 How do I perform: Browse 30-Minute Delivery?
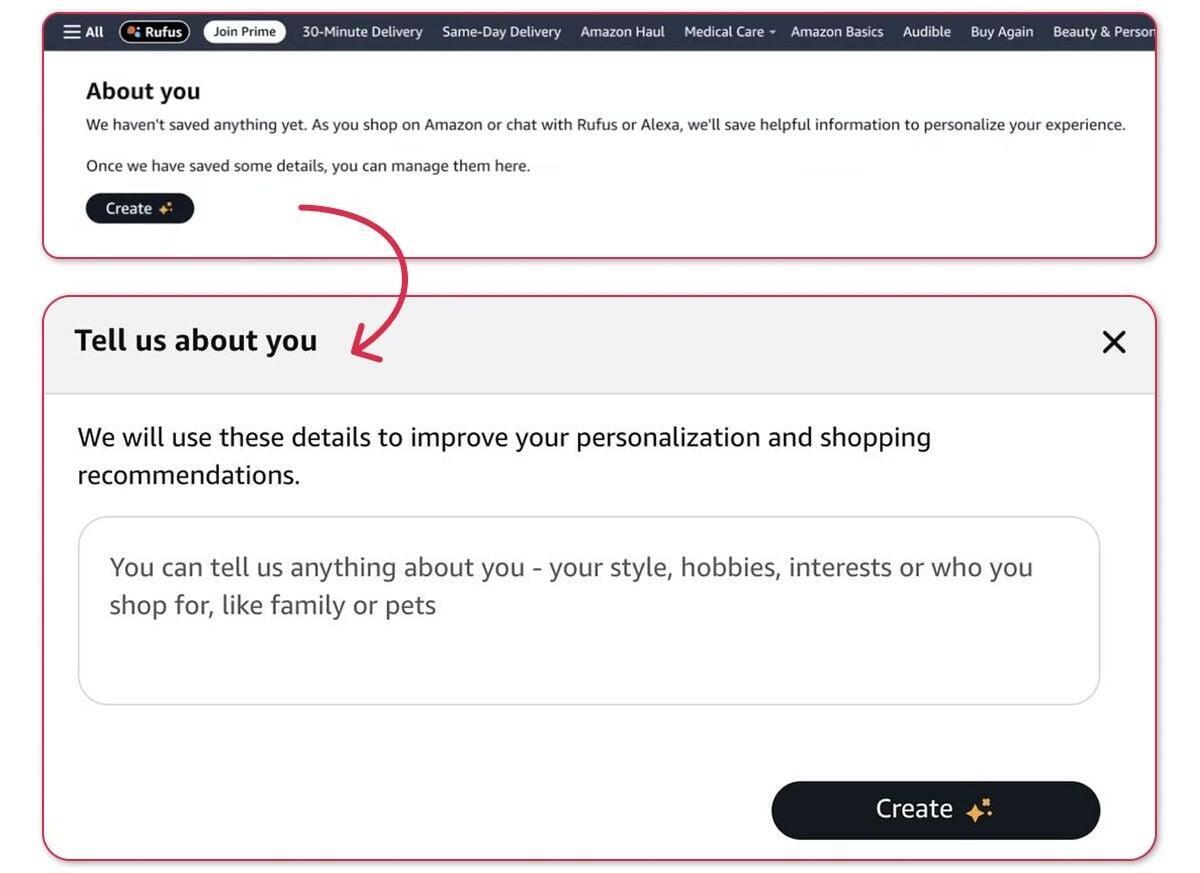click(x=360, y=31)
